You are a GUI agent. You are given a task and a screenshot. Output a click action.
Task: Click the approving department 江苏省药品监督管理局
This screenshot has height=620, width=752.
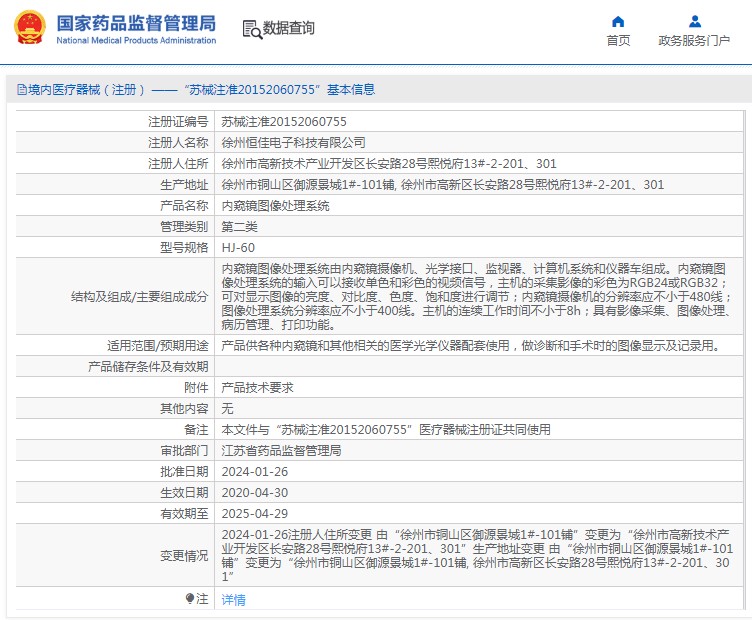(281, 450)
